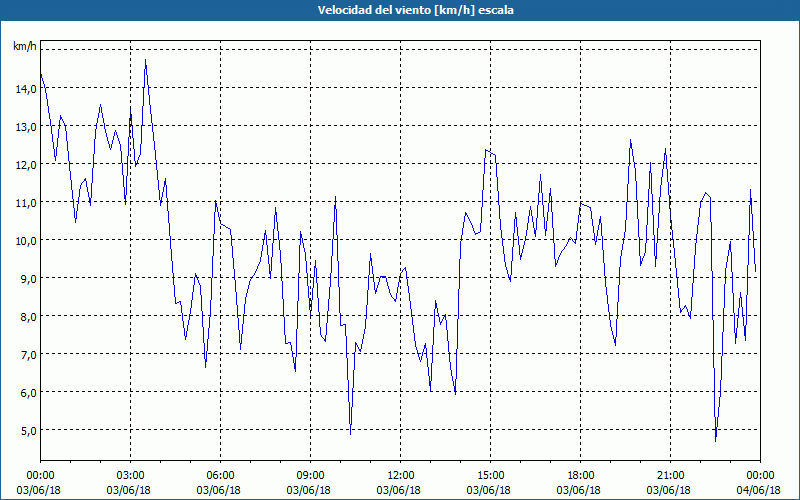This screenshot has width=800, height=500.
Task: Click the 14,0 y-axis value
Action: (x=26, y=89)
